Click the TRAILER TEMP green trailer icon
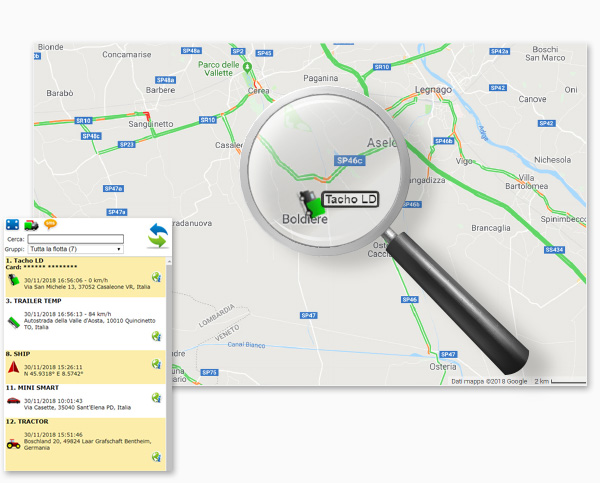The height and width of the screenshot is (483, 600). click(14, 323)
